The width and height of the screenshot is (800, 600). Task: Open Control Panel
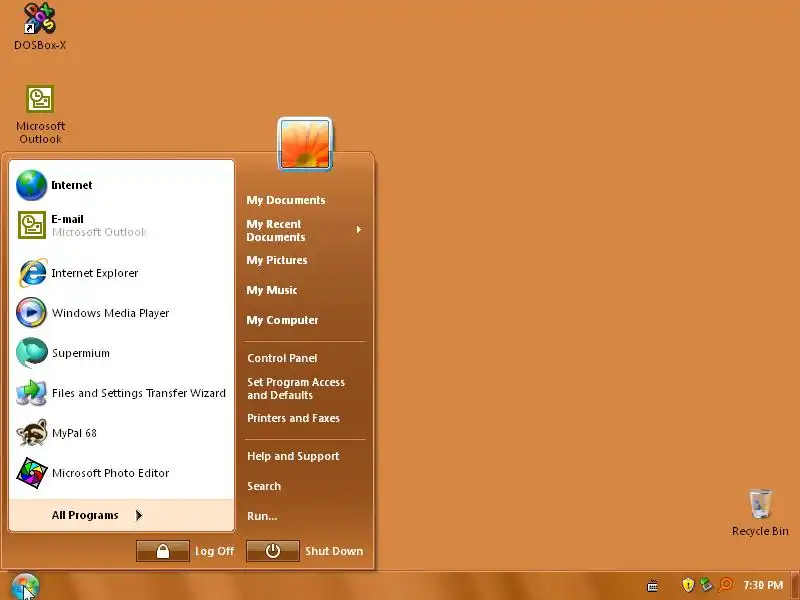coord(305,358)
